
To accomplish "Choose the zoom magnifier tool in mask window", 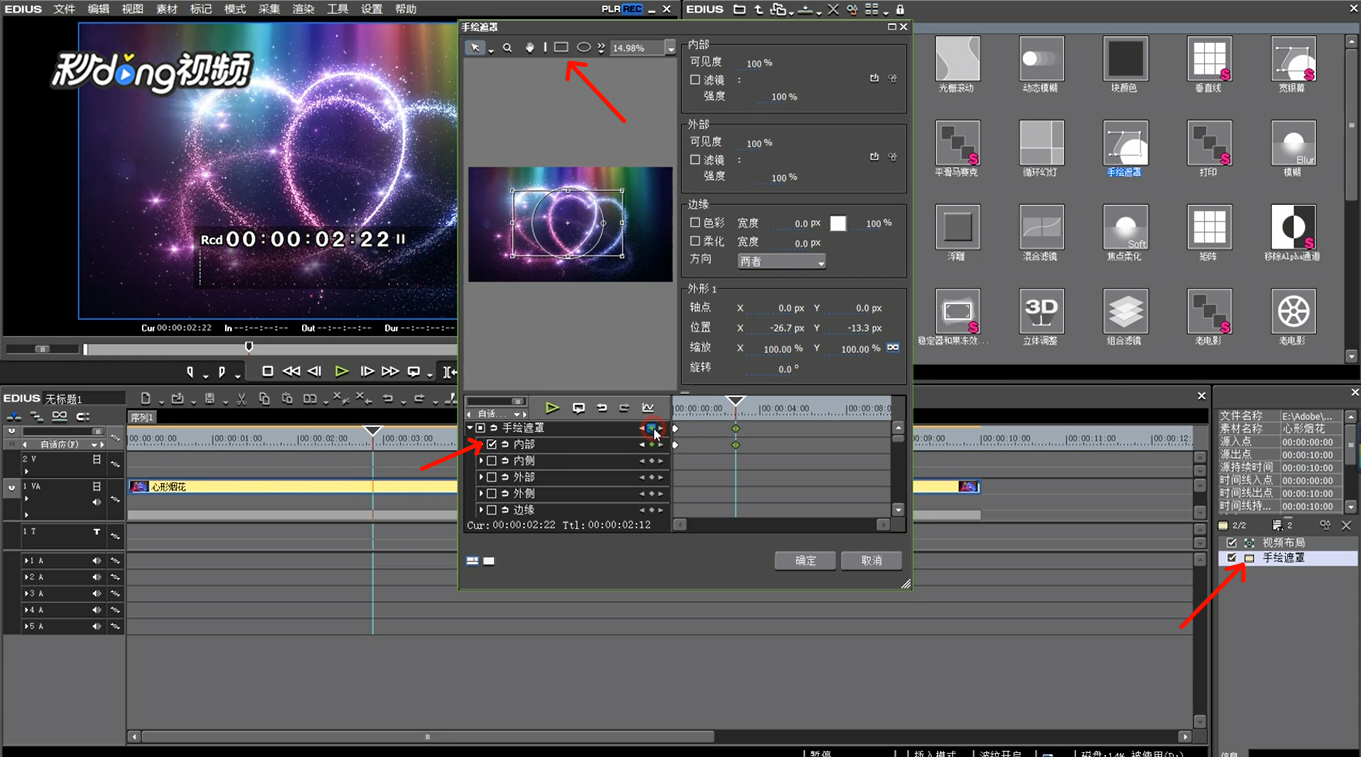I will point(508,48).
